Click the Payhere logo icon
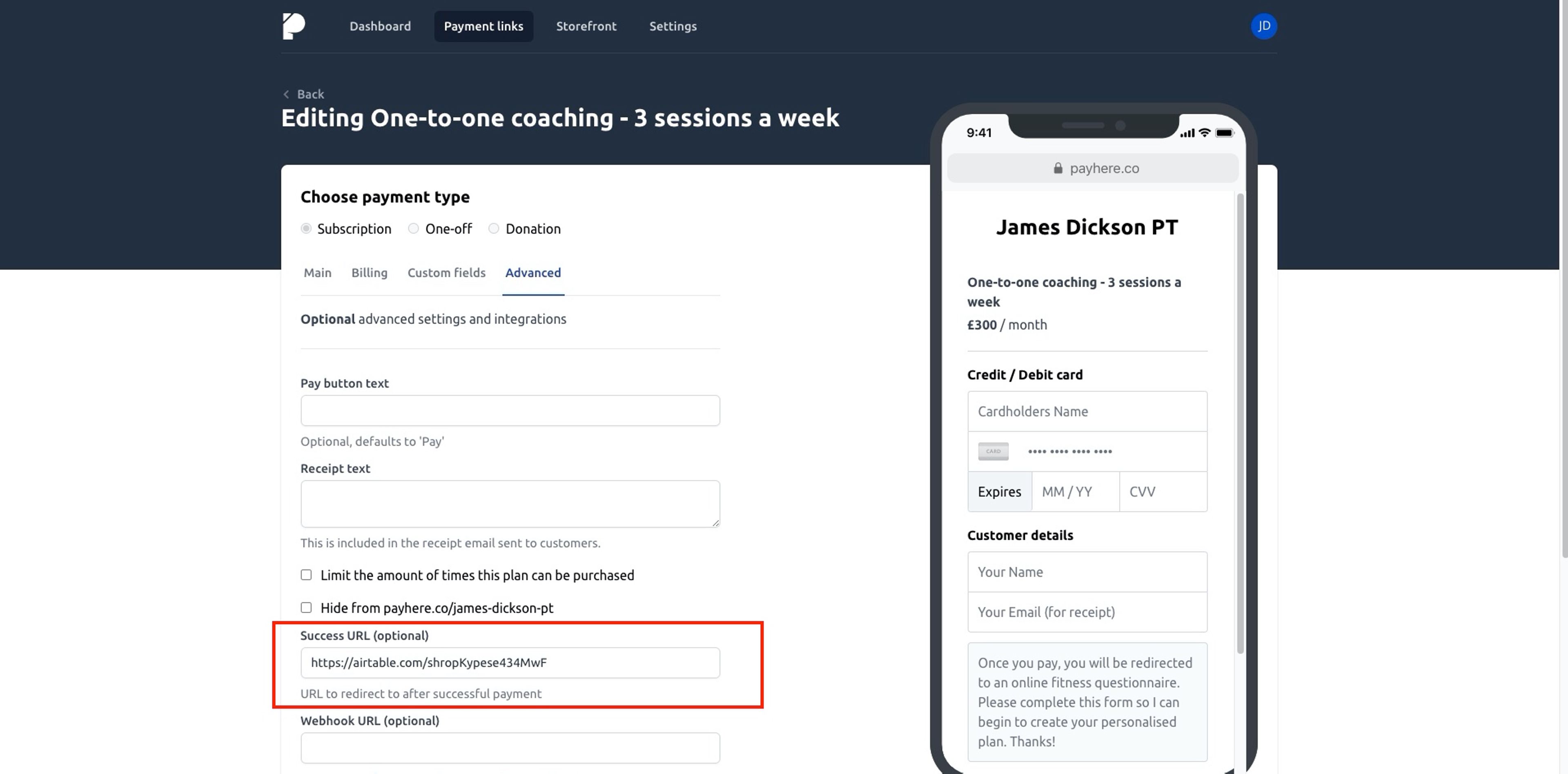This screenshot has width=1568, height=774. click(294, 26)
